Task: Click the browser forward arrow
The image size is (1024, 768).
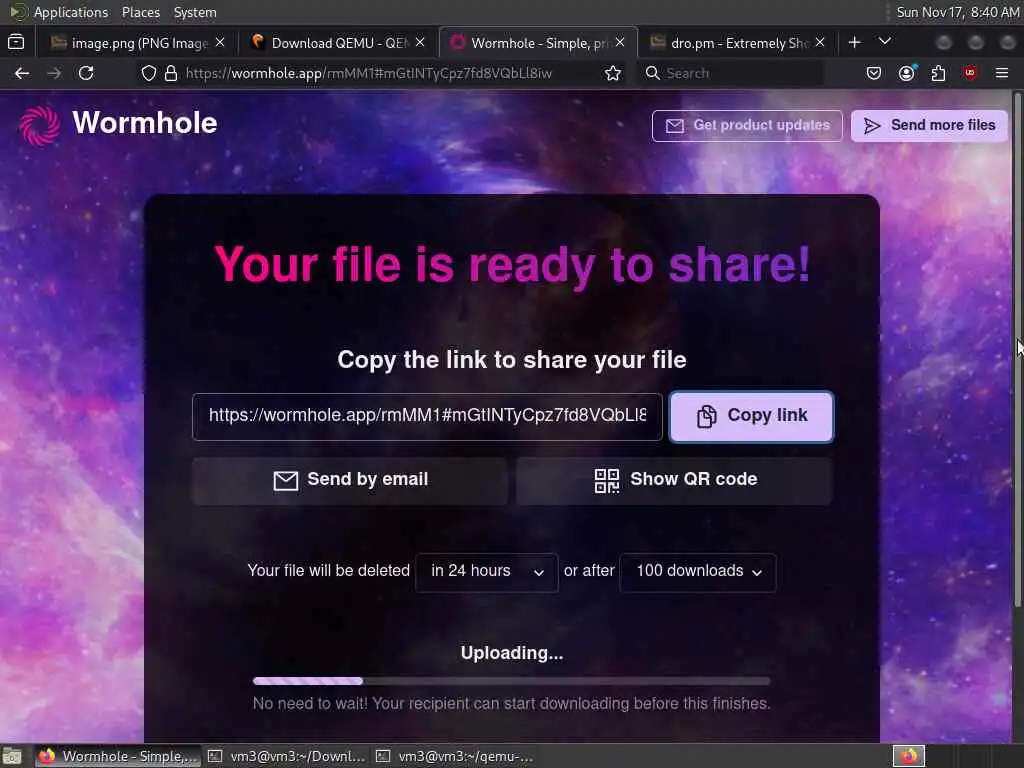Action: tap(54, 73)
